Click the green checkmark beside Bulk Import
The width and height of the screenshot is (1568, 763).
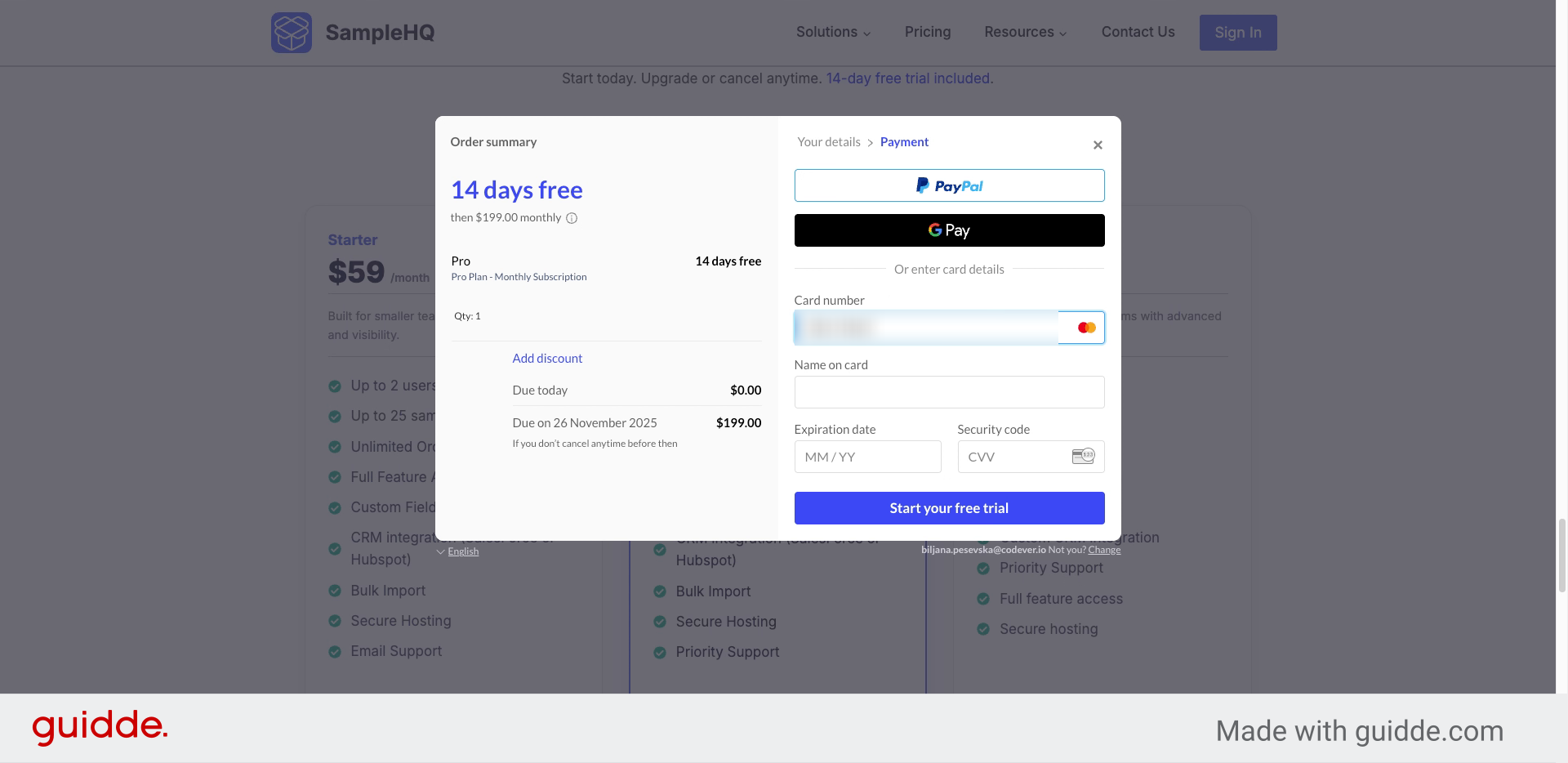tap(334, 590)
